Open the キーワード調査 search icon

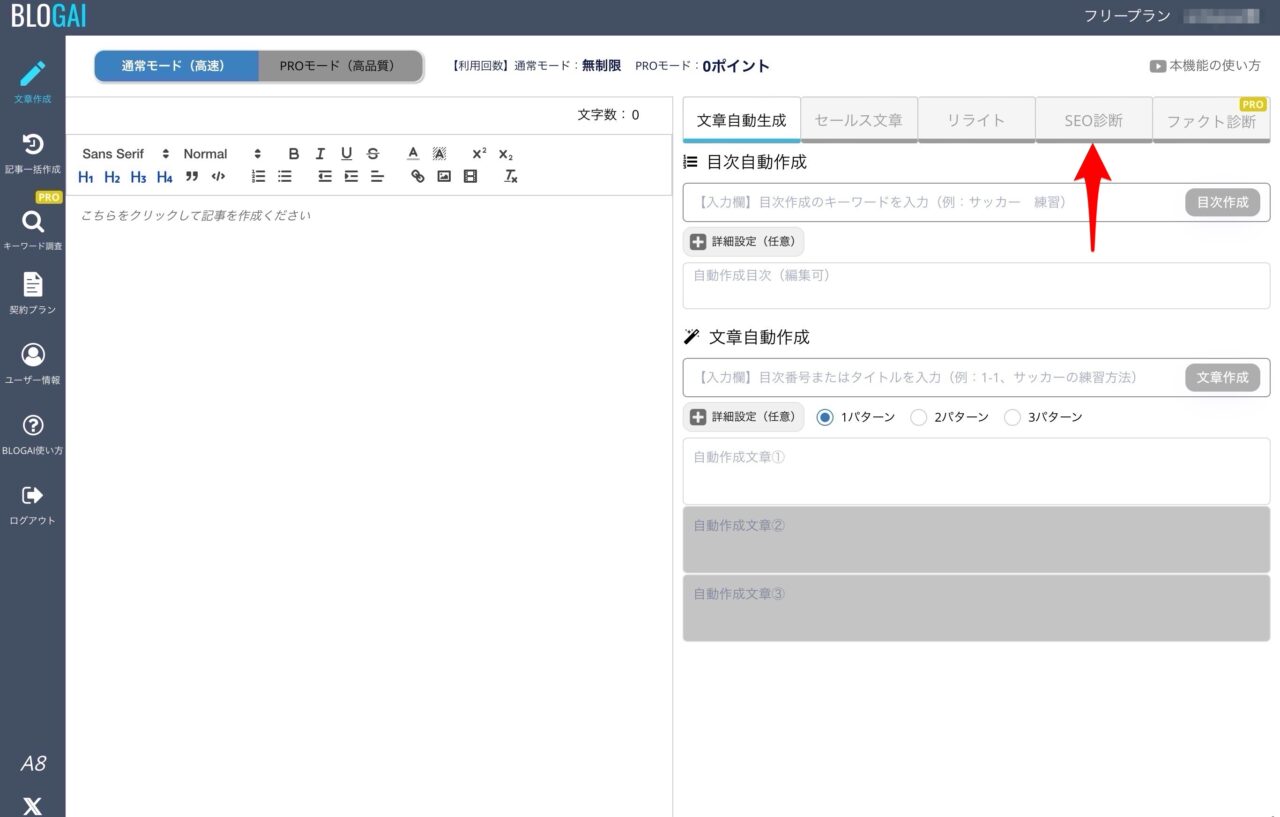click(x=33, y=222)
